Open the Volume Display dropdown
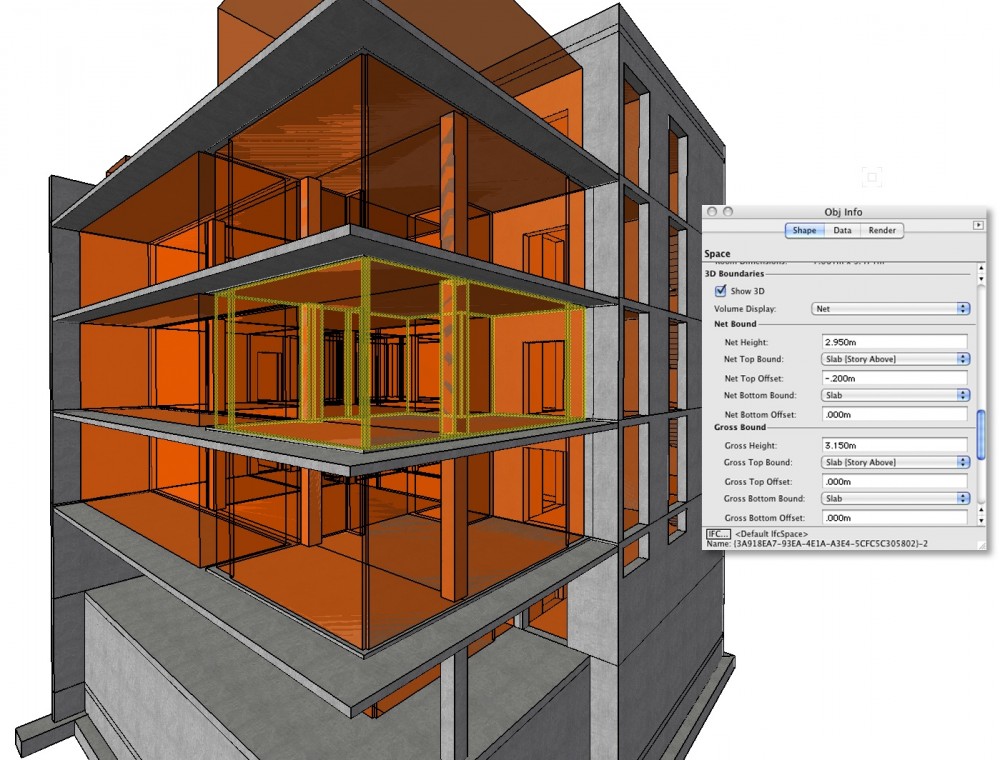The image size is (1000, 760). (x=890, y=309)
